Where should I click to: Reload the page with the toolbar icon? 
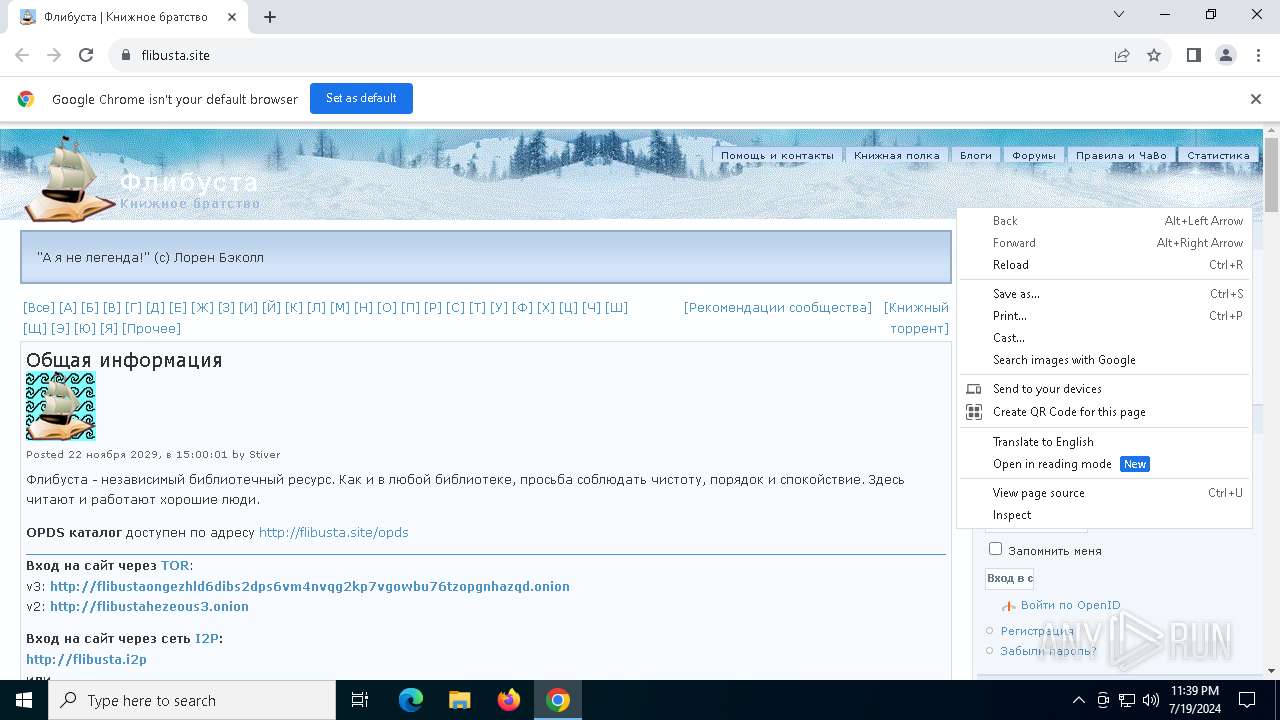tap(86, 55)
